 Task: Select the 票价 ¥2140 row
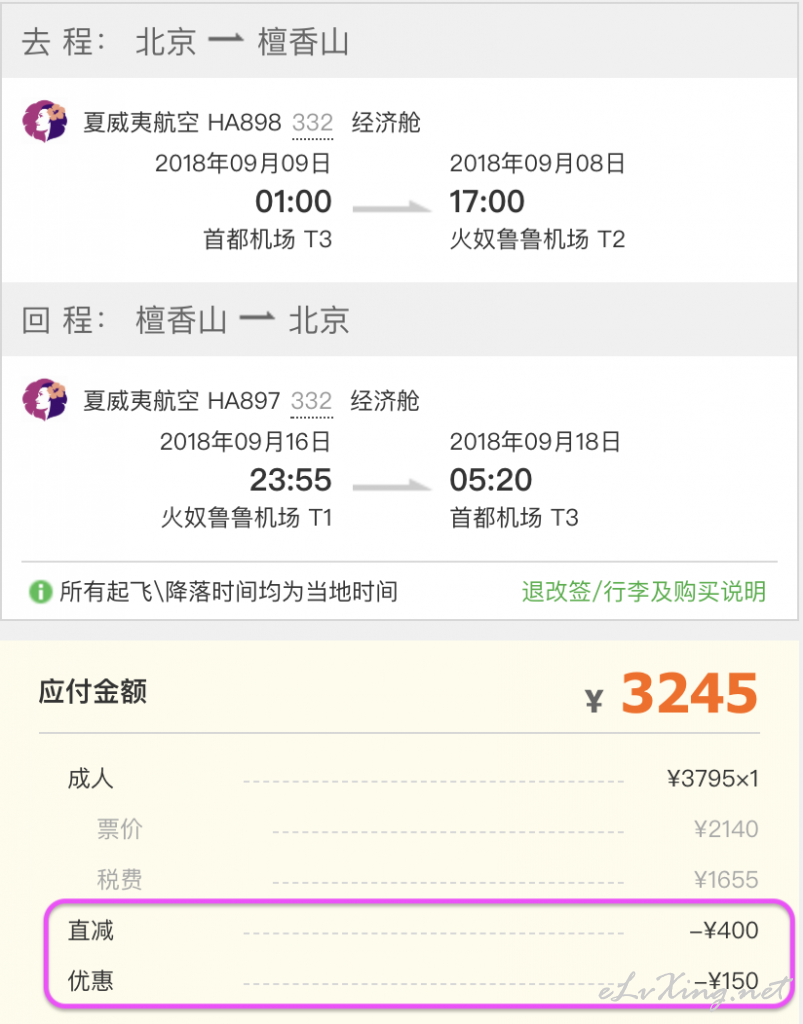(x=428, y=829)
